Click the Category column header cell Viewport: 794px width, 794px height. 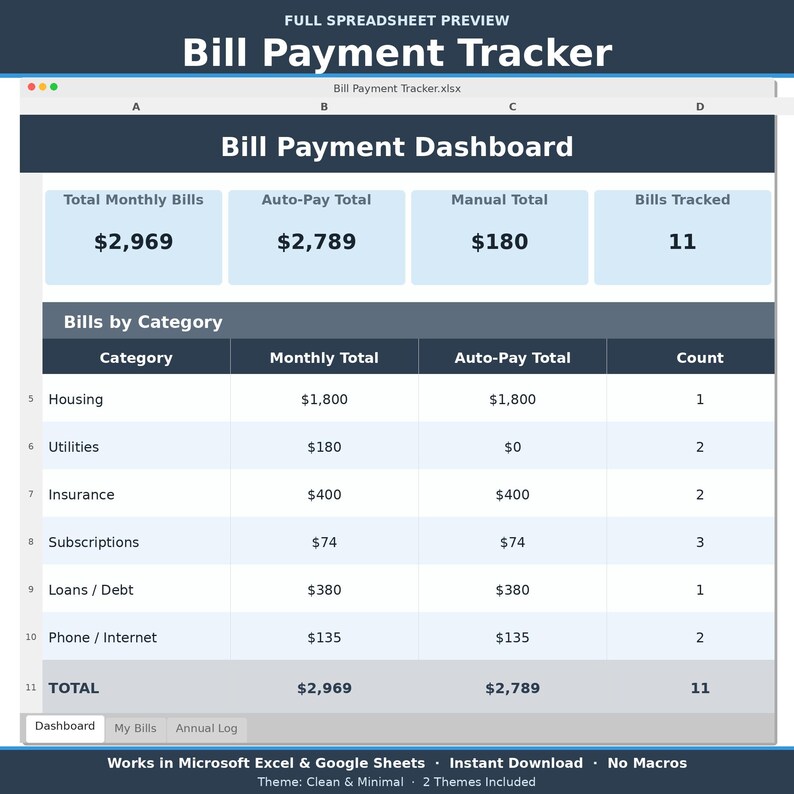pyautogui.click(x=136, y=357)
